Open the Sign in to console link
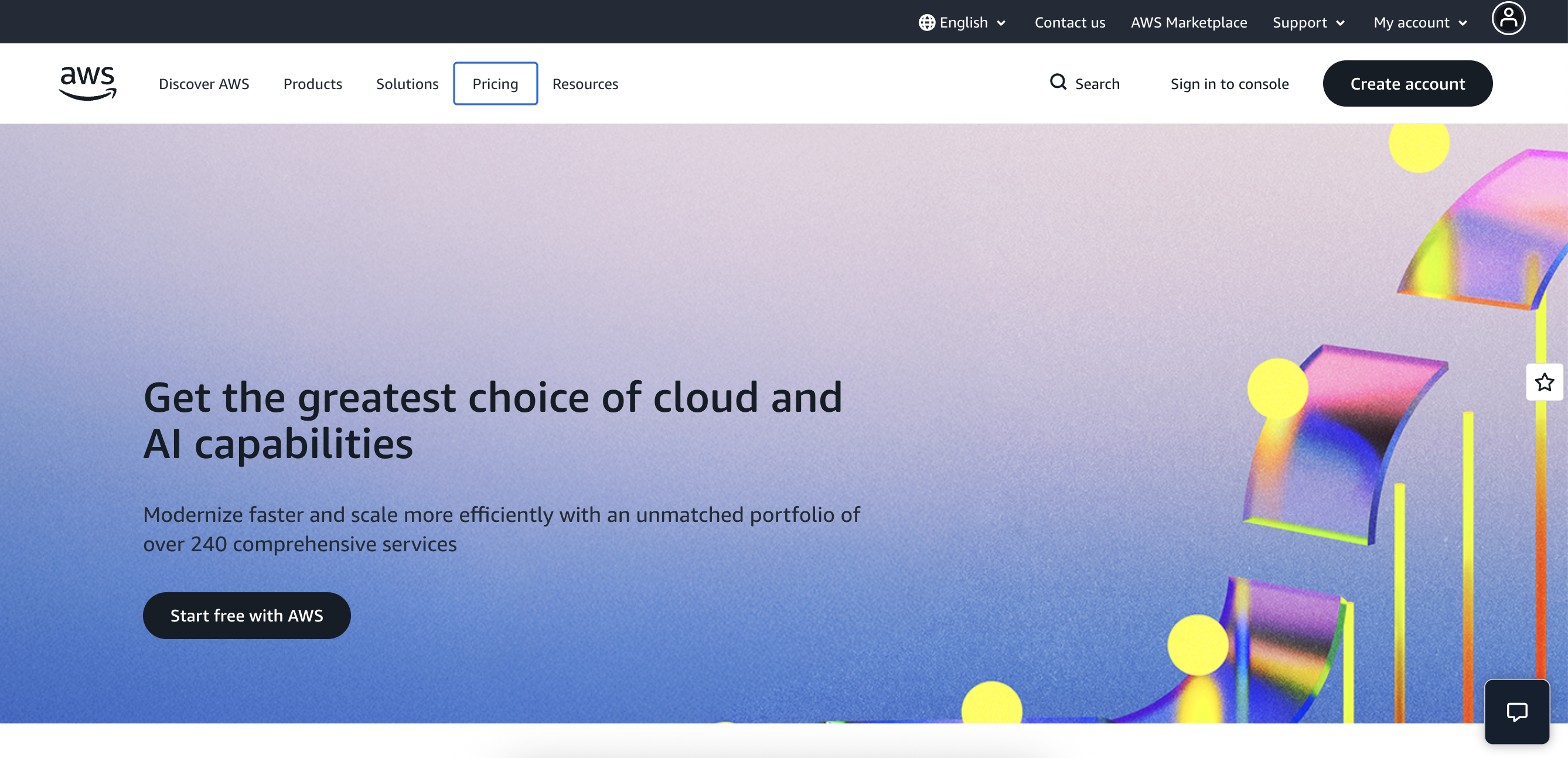Image resolution: width=1568 pixels, height=758 pixels. tap(1229, 83)
